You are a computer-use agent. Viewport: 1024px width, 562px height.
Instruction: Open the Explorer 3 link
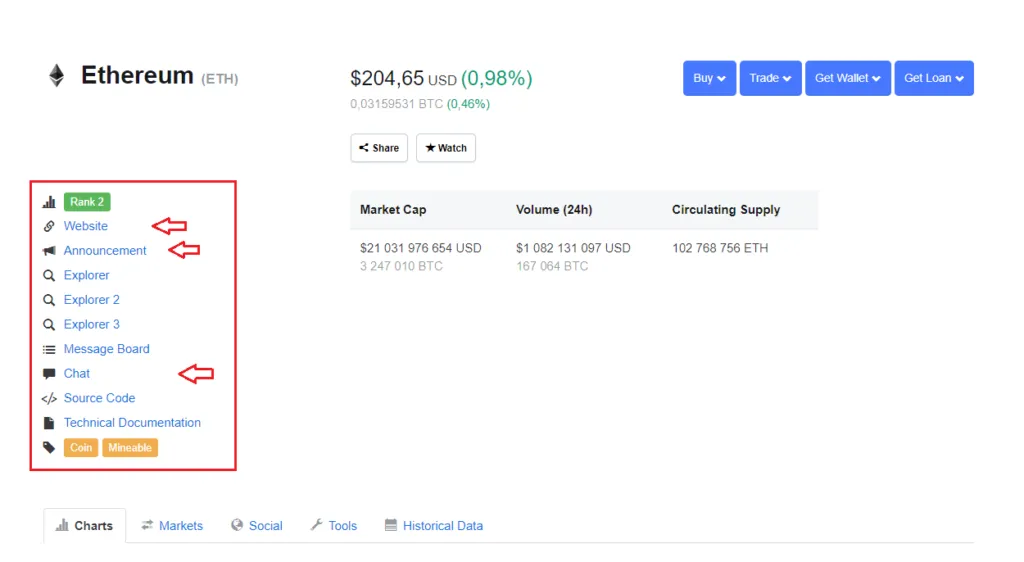pyautogui.click(x=91, y=324)
